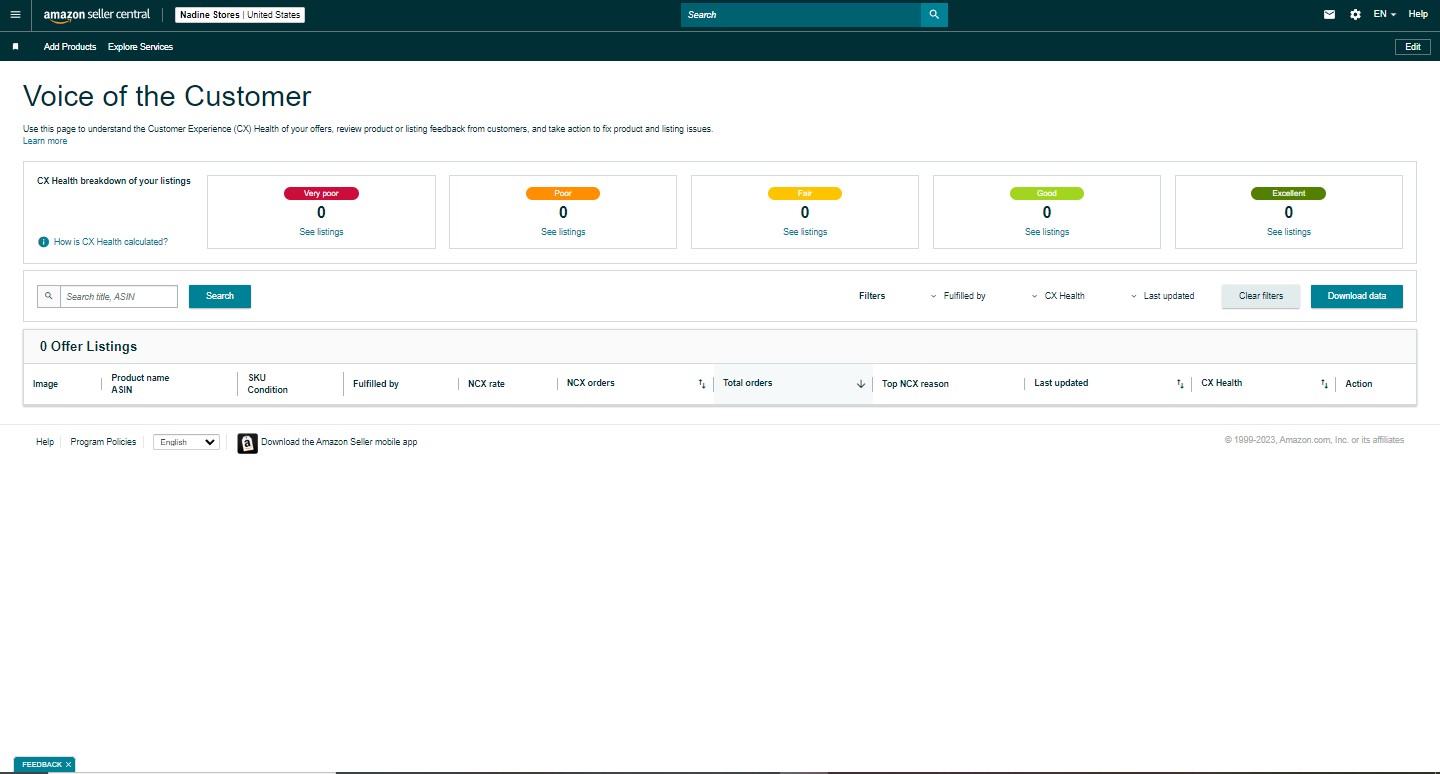The image size is (1440, 774).
Task: Switch store via Nadine Stores selector
Action: point(240,15)
